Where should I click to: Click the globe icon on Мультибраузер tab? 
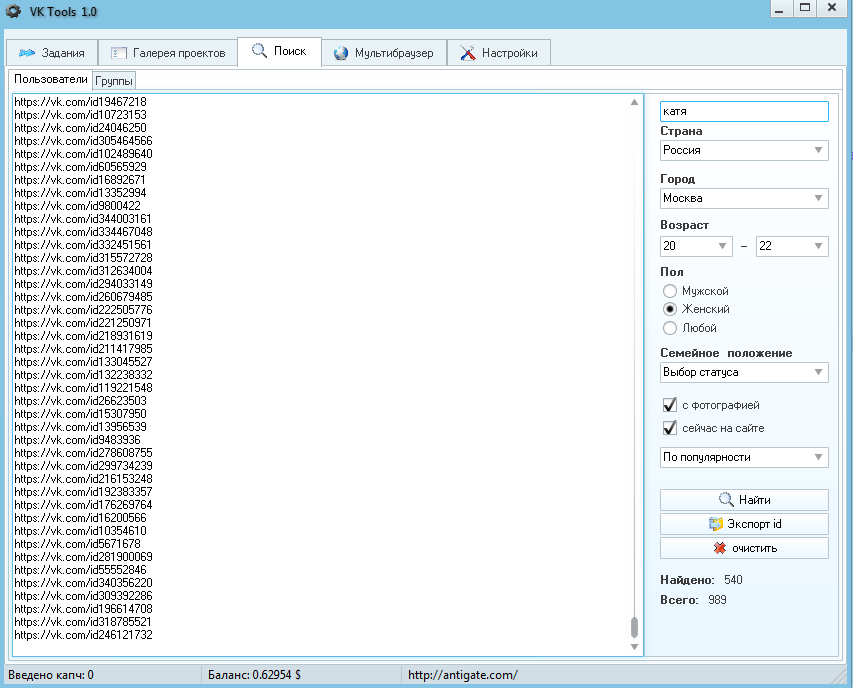(341, 53)
